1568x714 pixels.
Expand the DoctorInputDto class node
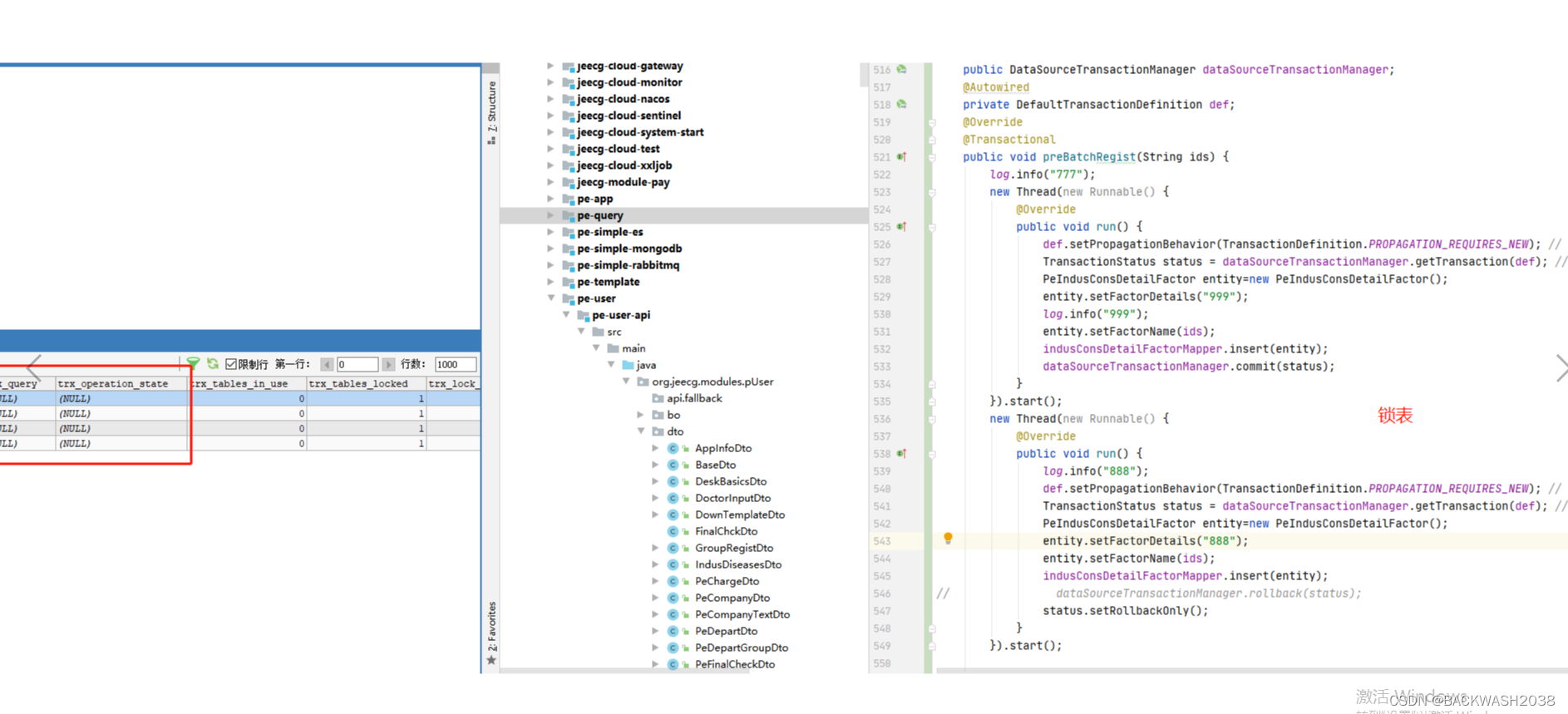655,498
